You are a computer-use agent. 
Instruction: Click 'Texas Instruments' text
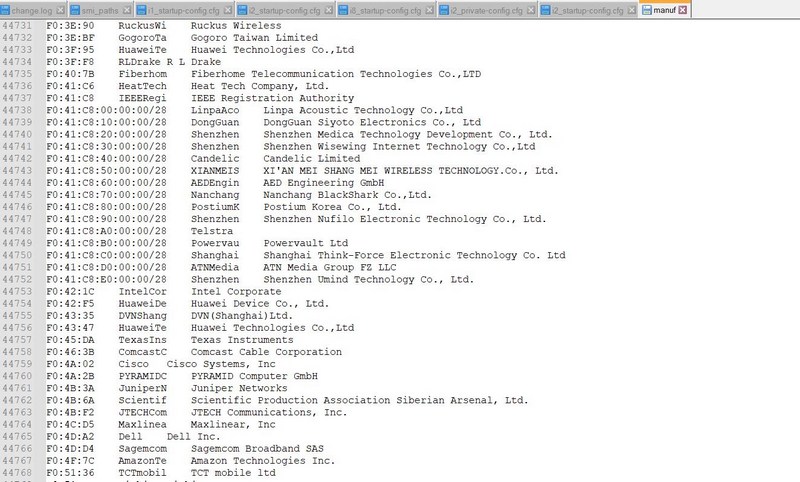pos(242,340)
